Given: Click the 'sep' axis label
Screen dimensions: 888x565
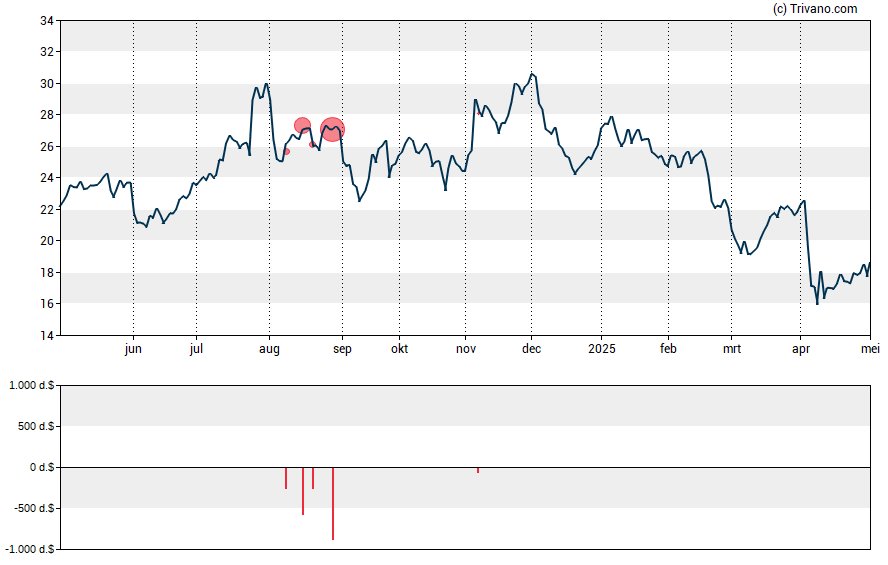Looking at the screenshot, I should 342,349.
